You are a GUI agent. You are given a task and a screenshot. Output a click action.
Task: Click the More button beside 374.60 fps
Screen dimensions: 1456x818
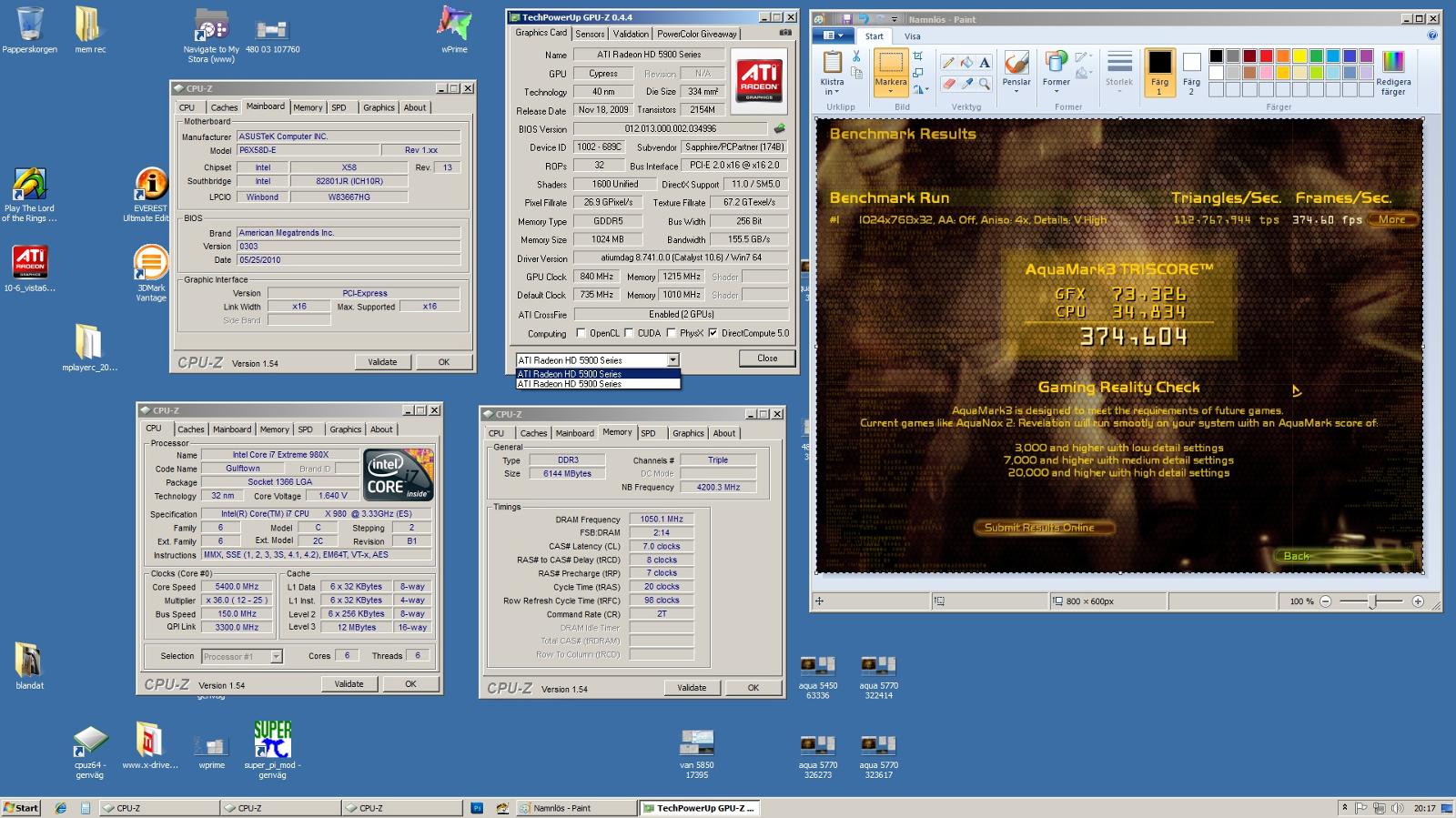coord(1391,219)
